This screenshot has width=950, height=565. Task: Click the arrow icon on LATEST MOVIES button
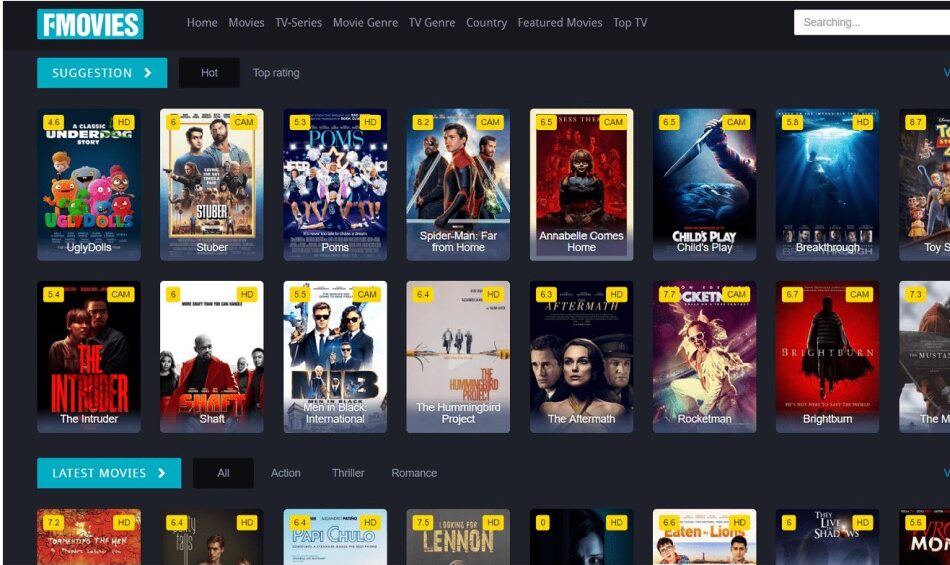pos(161,473)
